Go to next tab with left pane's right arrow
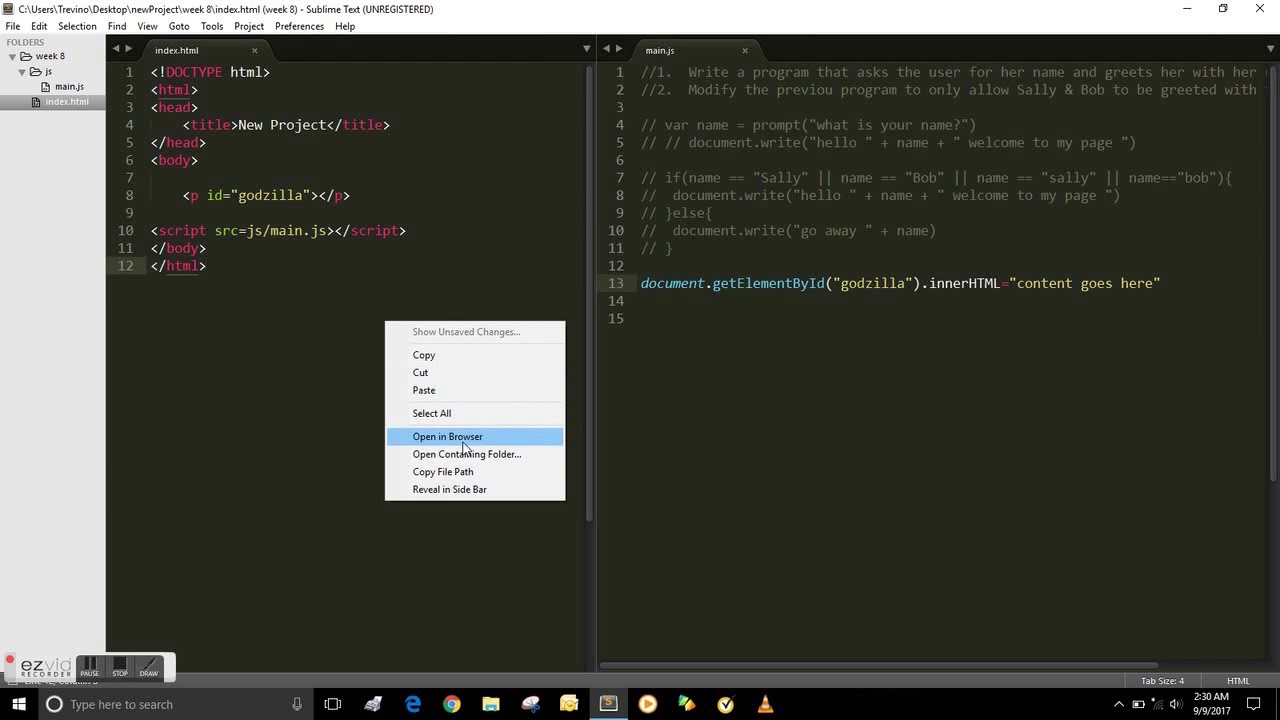This screenshot has width=1280, height=720. point(129,49)
